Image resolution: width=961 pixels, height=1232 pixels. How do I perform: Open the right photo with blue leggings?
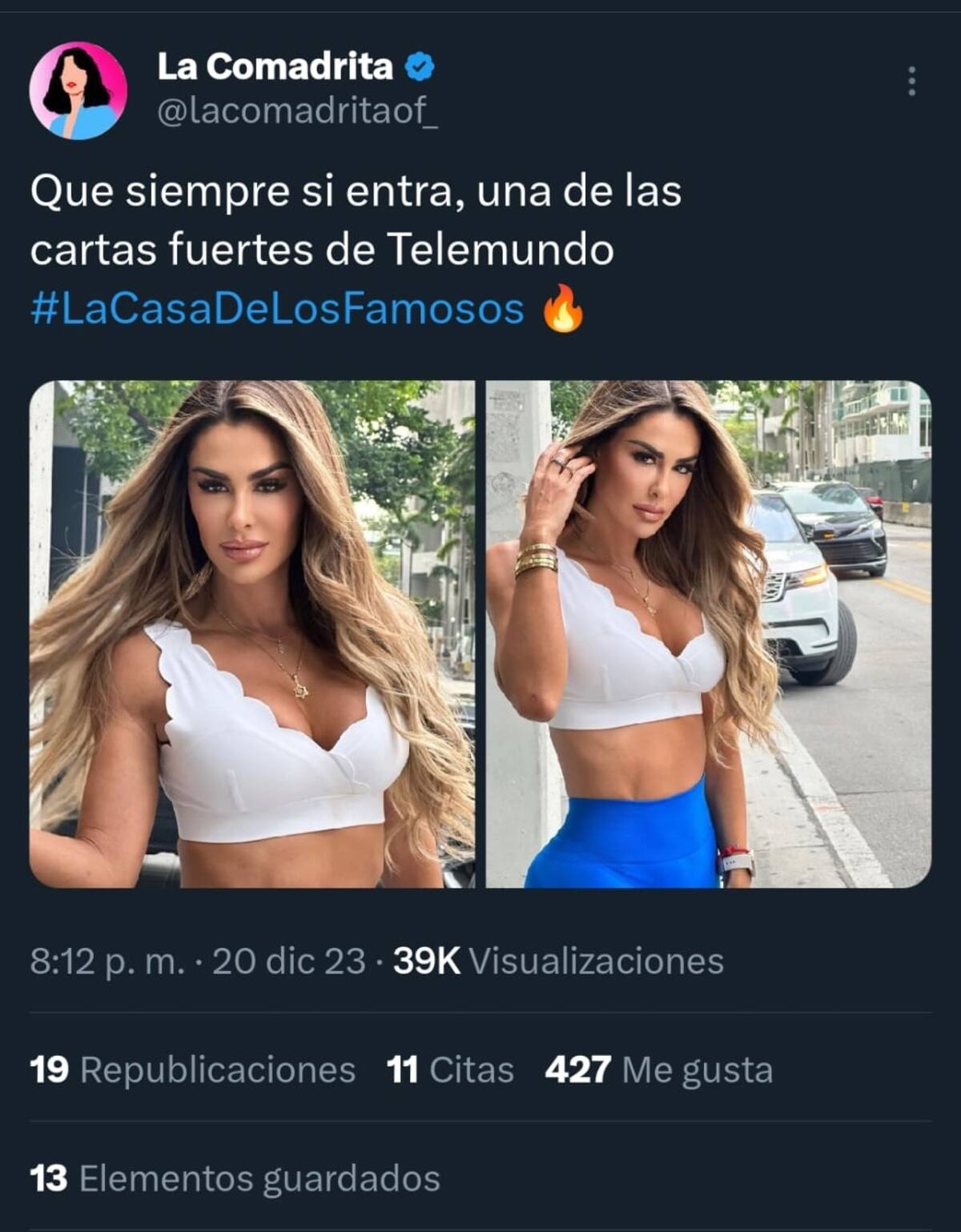click(709, 634)
